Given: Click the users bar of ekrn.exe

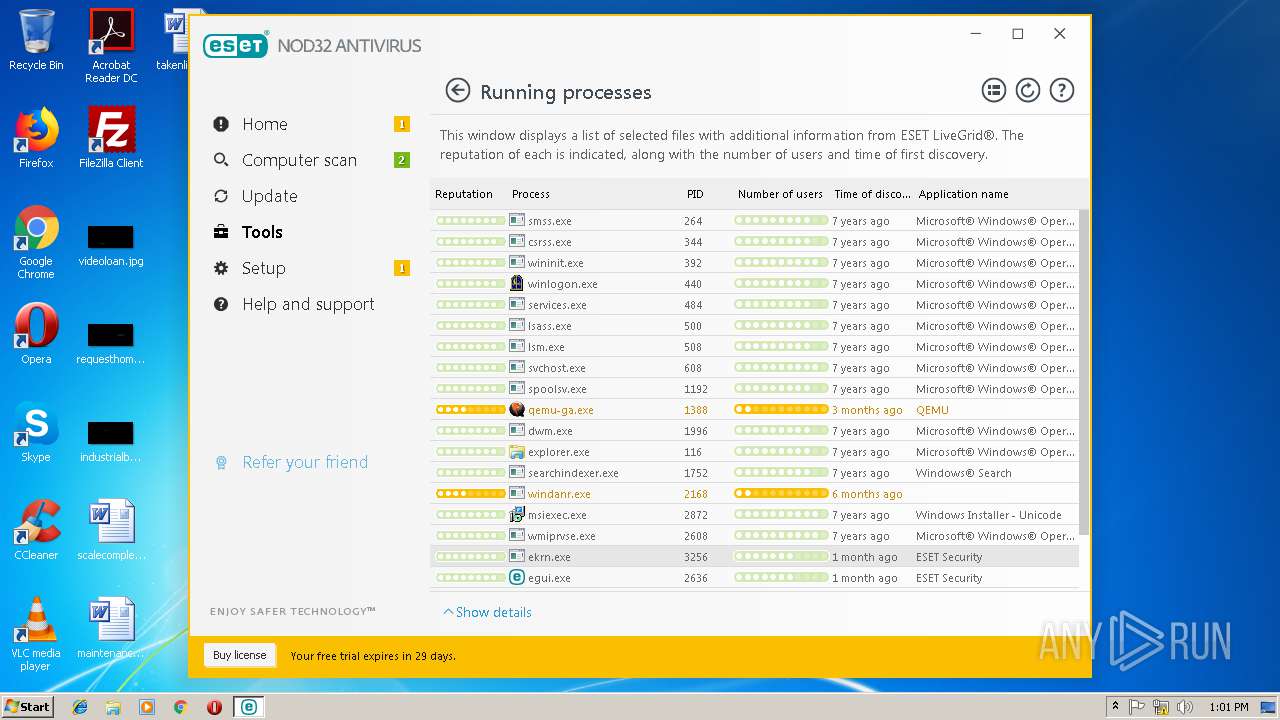Looking at the screenshot, I should click(781, 557).
